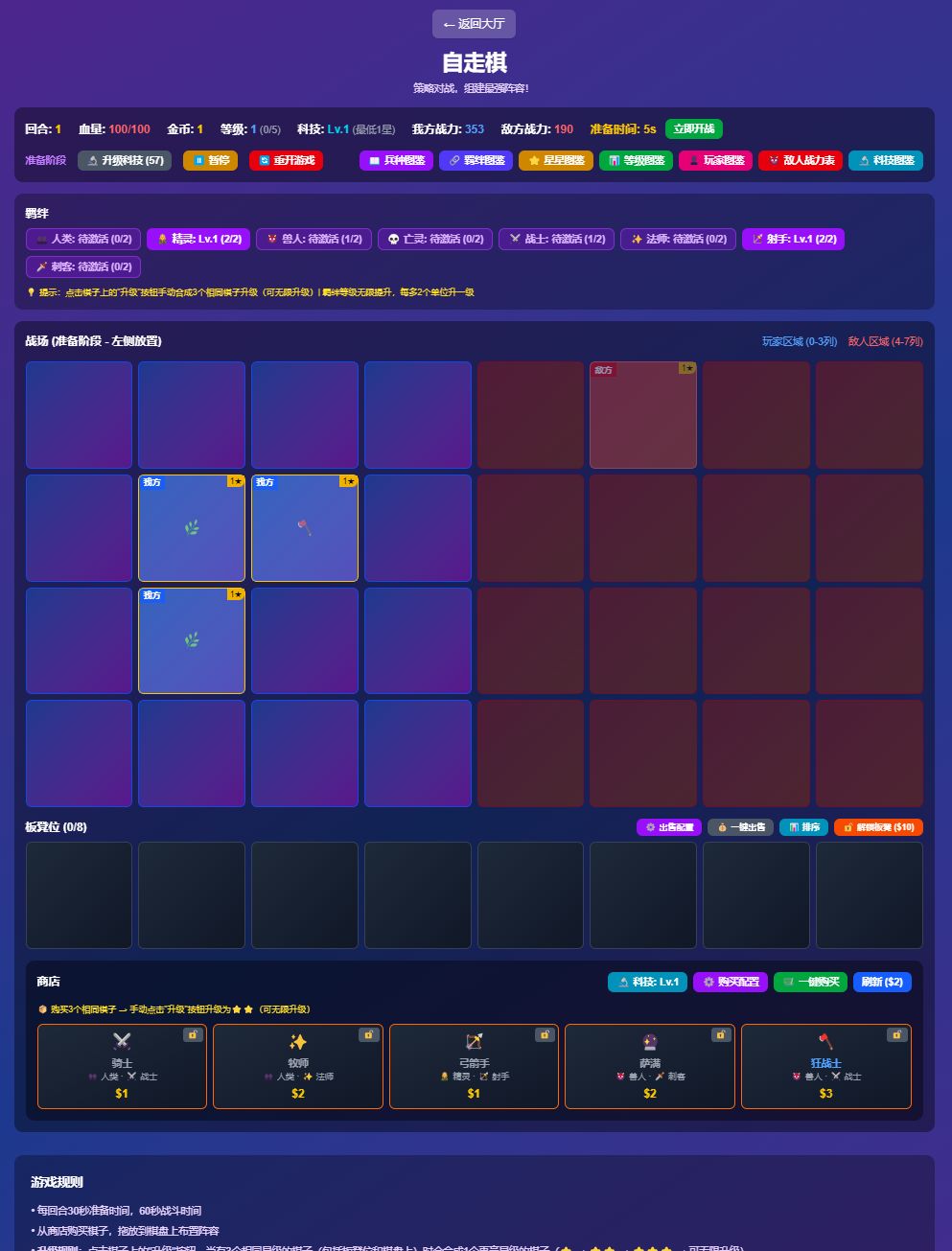
Task: Toggle the lock on the 狂战士 card
Action: point(897,1035)
